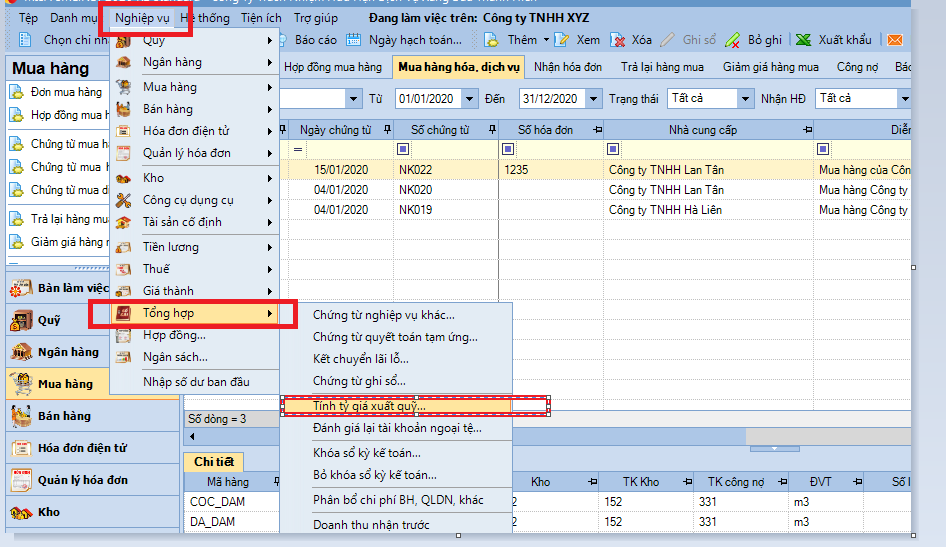This screenshot has width=946, height=547.
Task: Click the Hóa đơn điện tử menu icon
Action: pyautogui.click(x=124, y=131)
